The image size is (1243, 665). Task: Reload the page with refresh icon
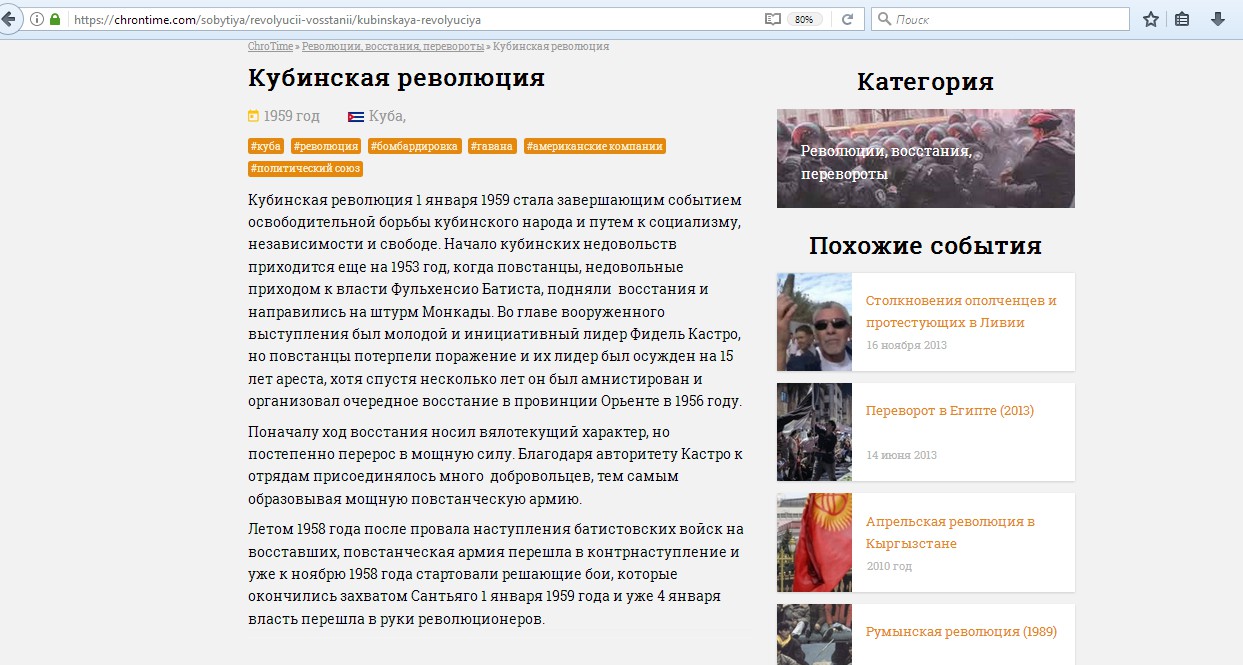[x=847, y=19]
